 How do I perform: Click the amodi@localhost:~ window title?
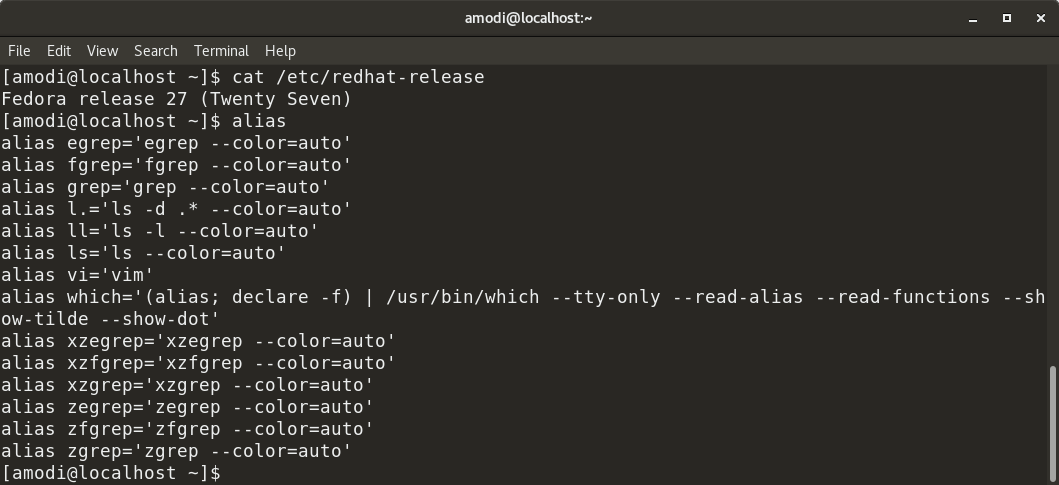529,18
